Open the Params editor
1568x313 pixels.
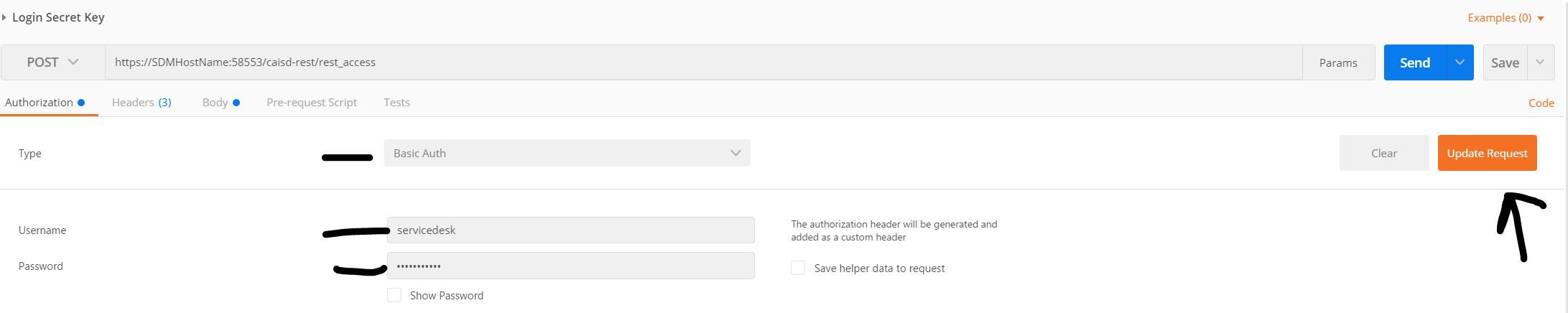pyautogui.click(x=1338, y=62)
